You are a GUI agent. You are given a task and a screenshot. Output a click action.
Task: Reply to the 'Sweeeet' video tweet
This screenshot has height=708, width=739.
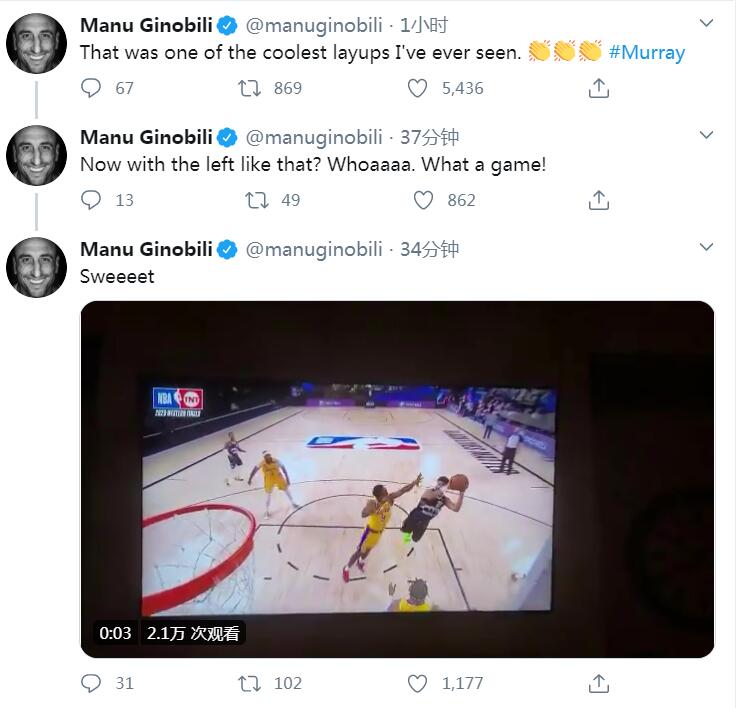91,683
